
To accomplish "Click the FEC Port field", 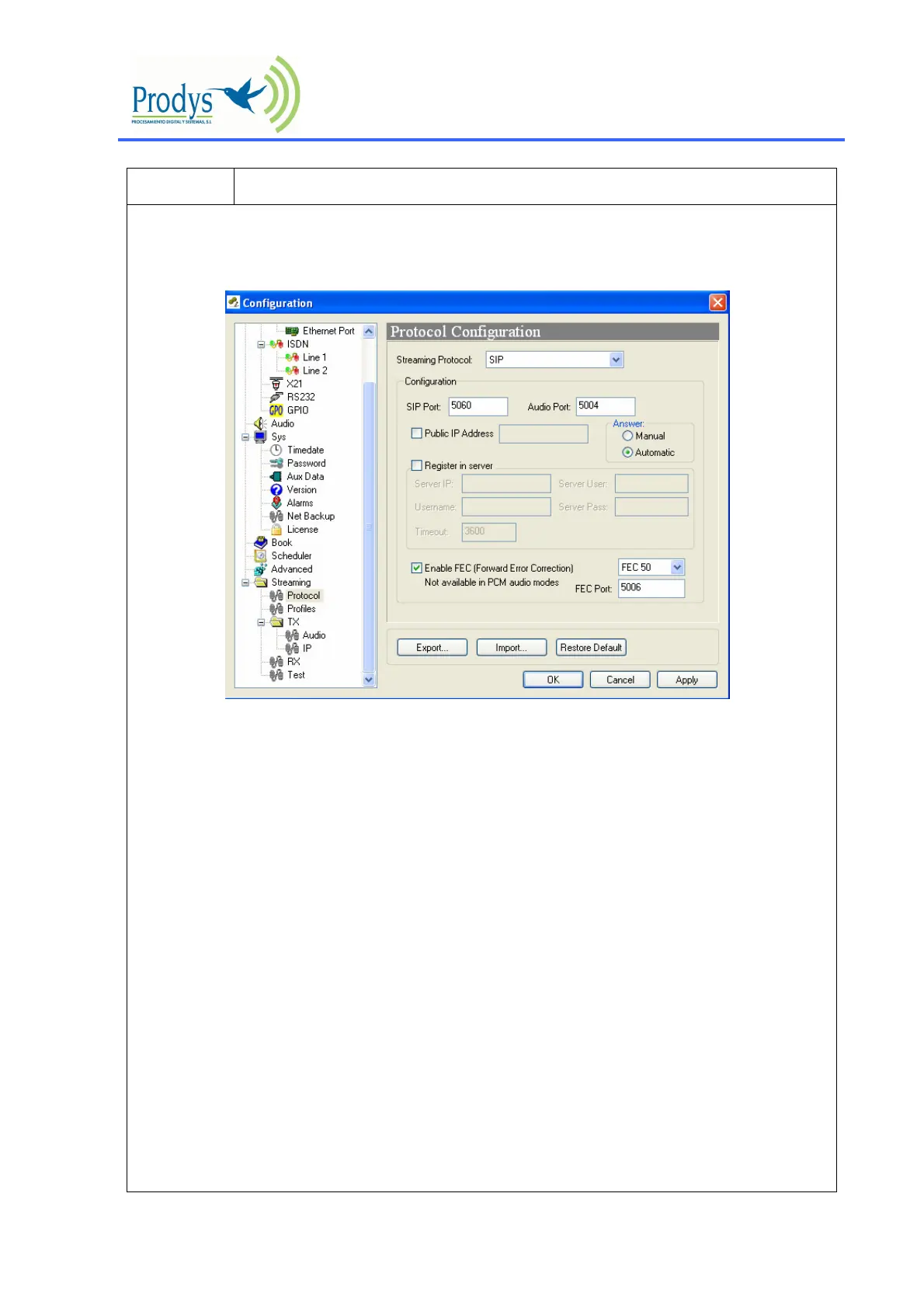I will point(651,588).
